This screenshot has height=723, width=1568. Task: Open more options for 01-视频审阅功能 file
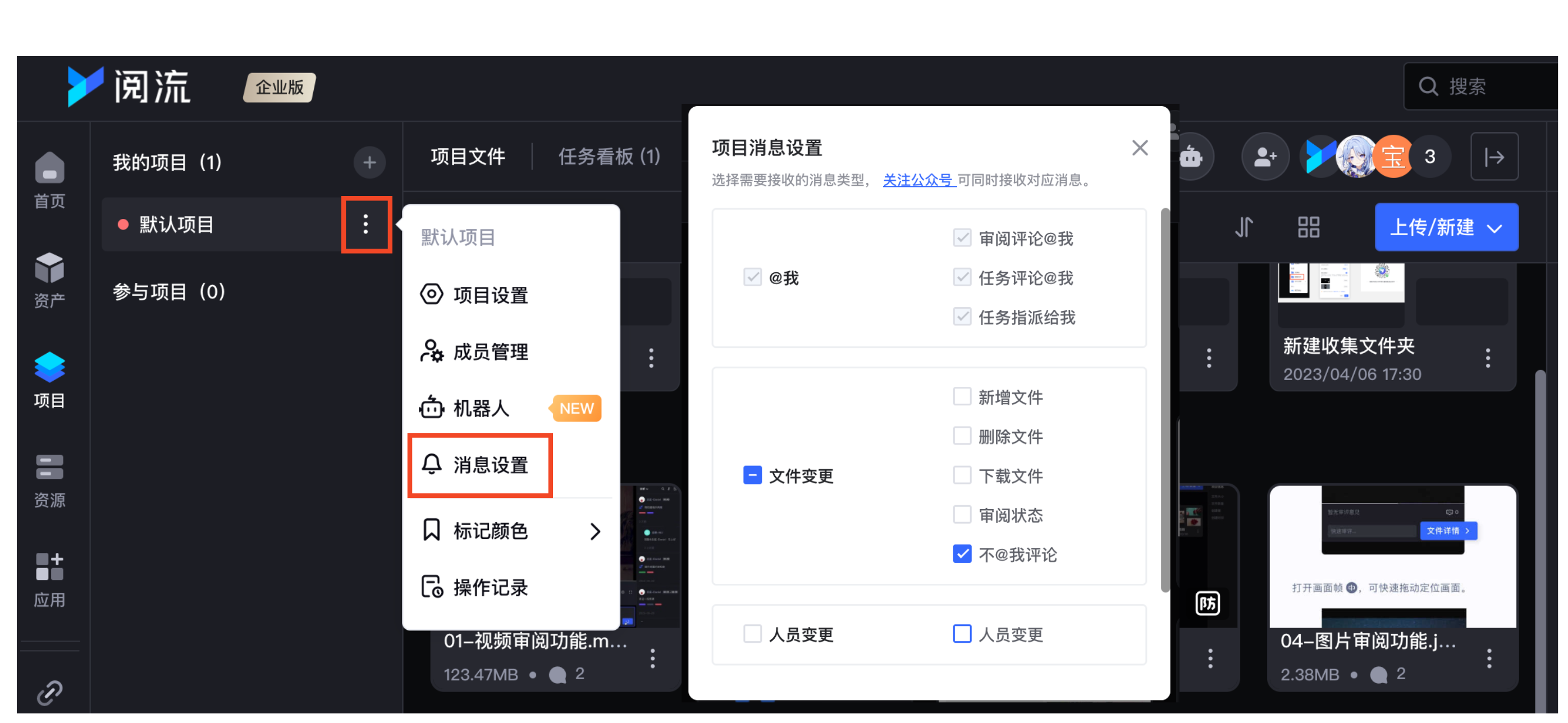[652, 658]
